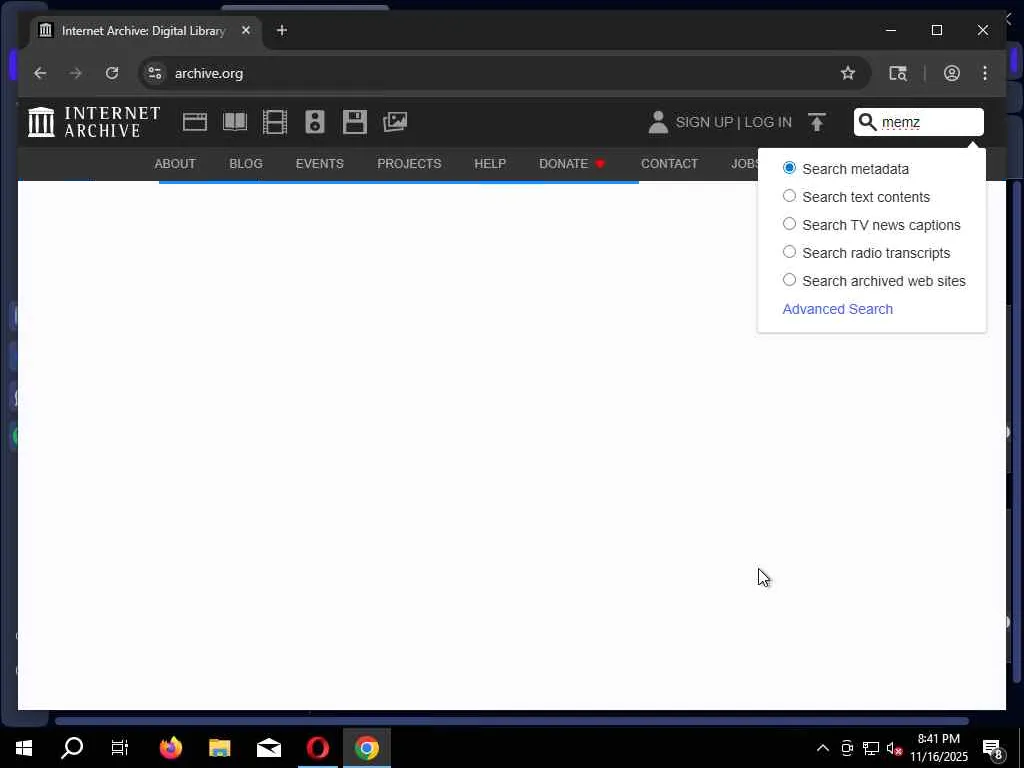Open the HELP menu item

coord(490,163)
